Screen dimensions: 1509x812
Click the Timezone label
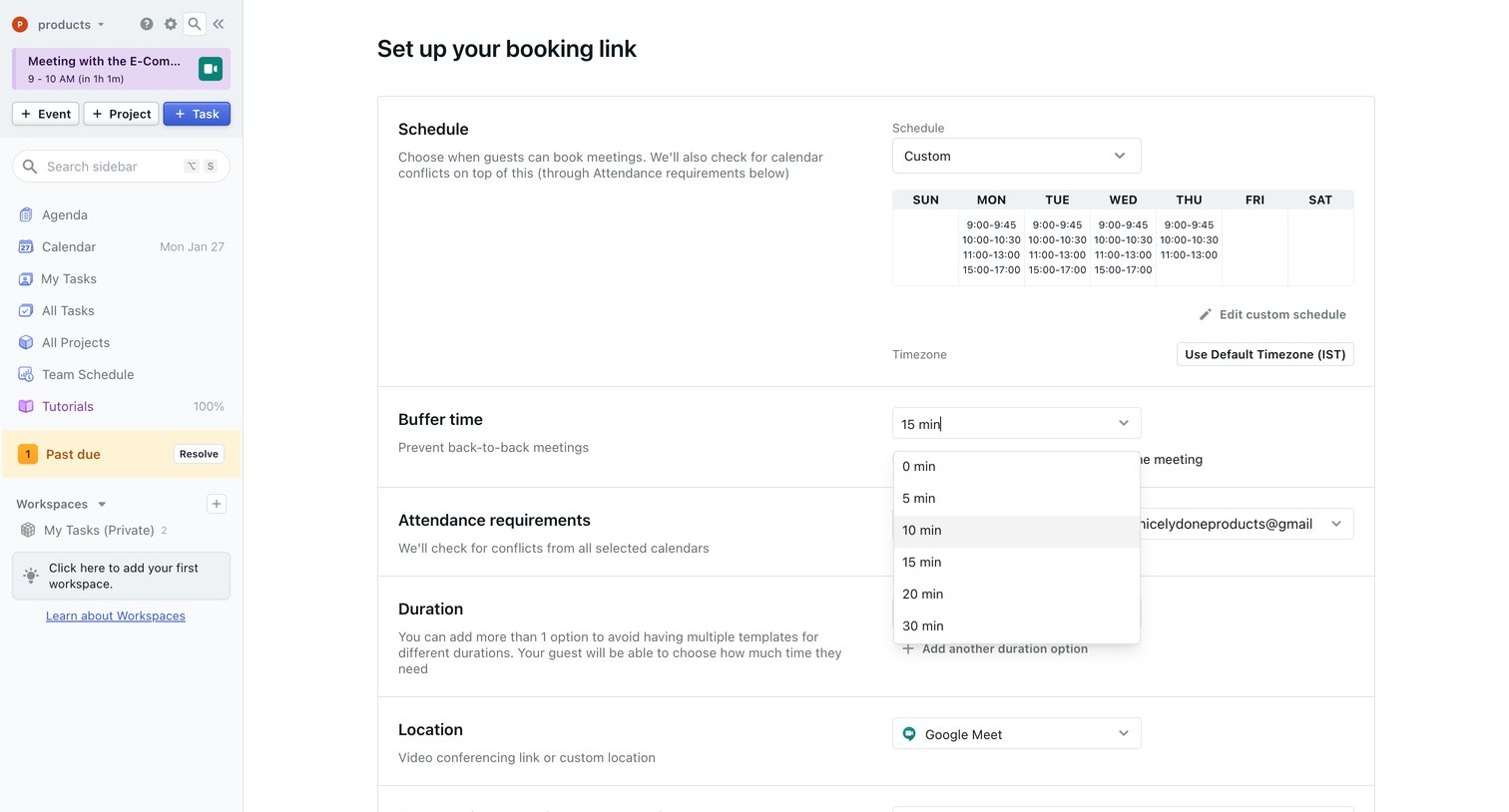click(919, 354)
